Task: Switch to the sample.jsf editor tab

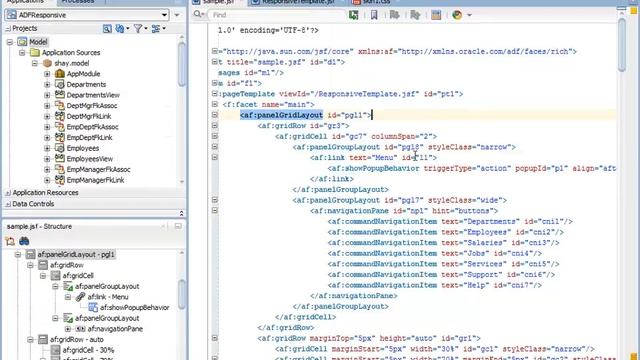Action: click(218, 2)
